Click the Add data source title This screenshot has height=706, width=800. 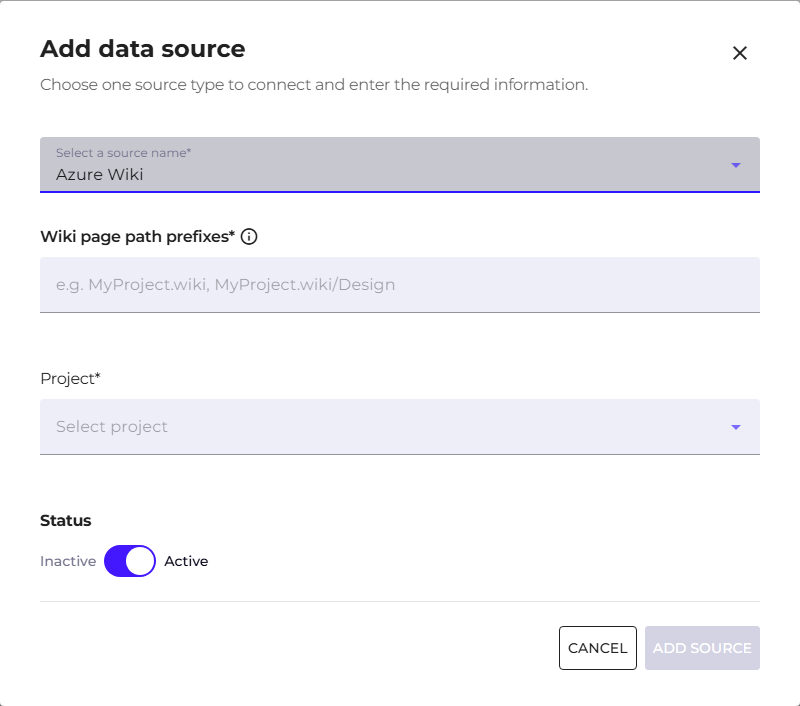(143, 49)
